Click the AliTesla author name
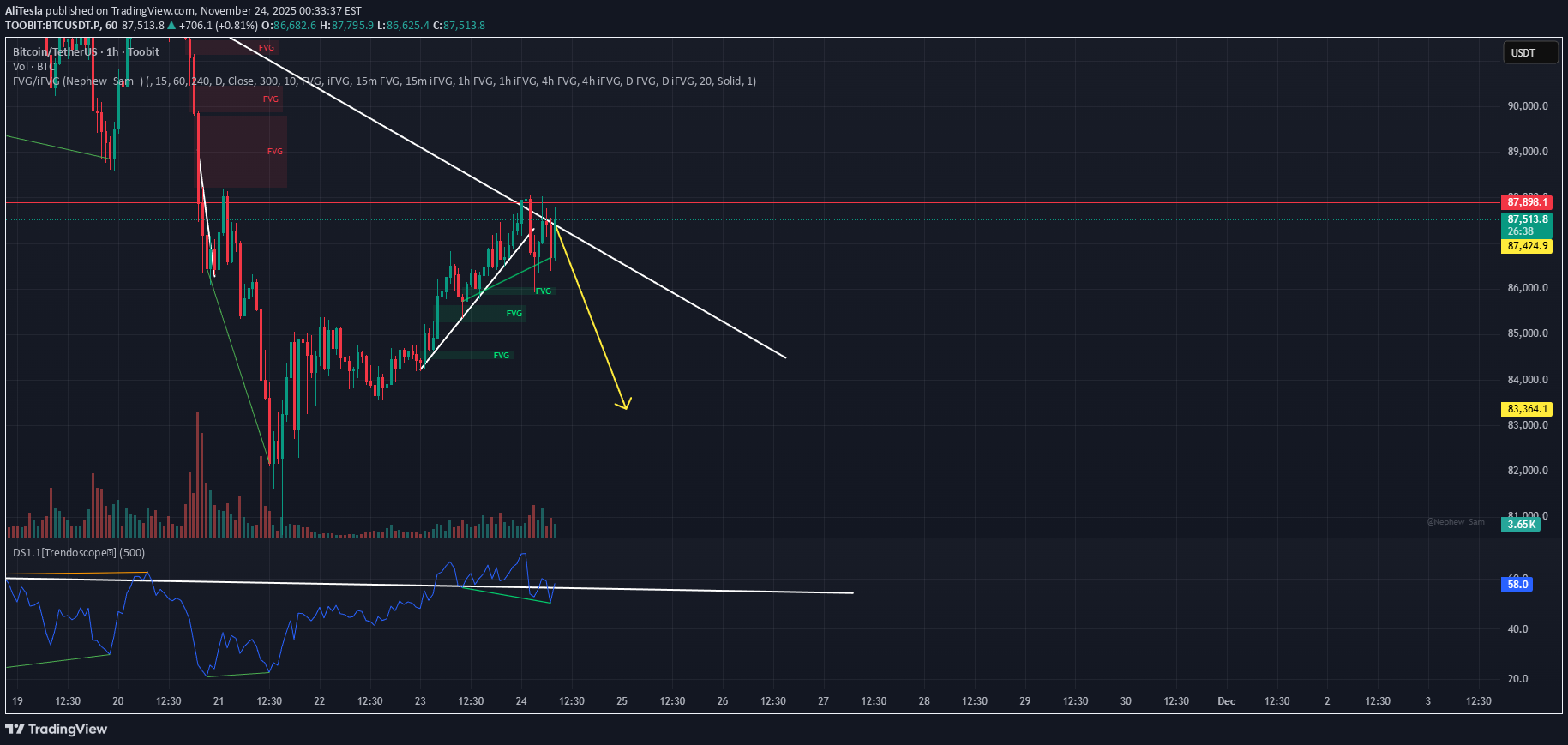Viewport: 1568px width, 745px height. 24,11
